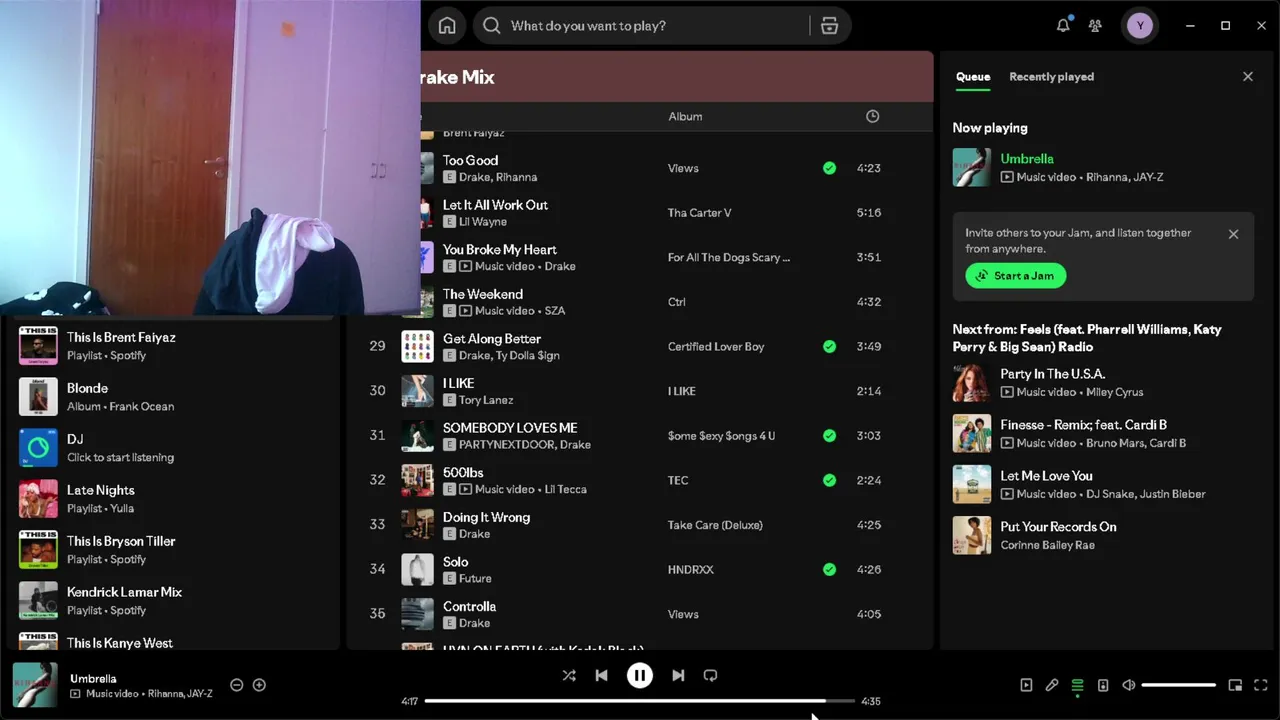Open the Kendrick Lamar Mix playlist

[x=172, y=601]
